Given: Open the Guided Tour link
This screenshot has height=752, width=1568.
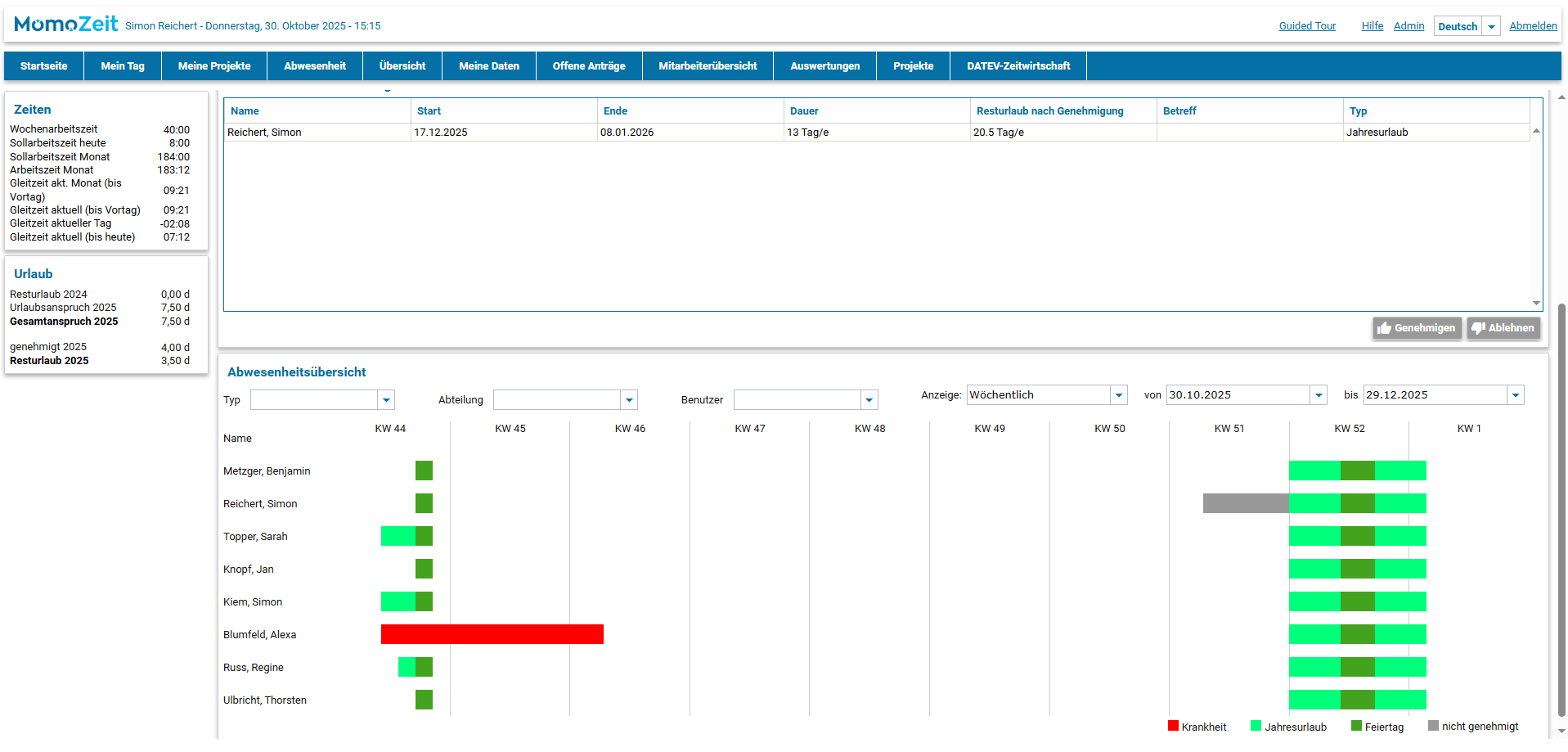Looking at the screenshot, I should (1307, 26).
